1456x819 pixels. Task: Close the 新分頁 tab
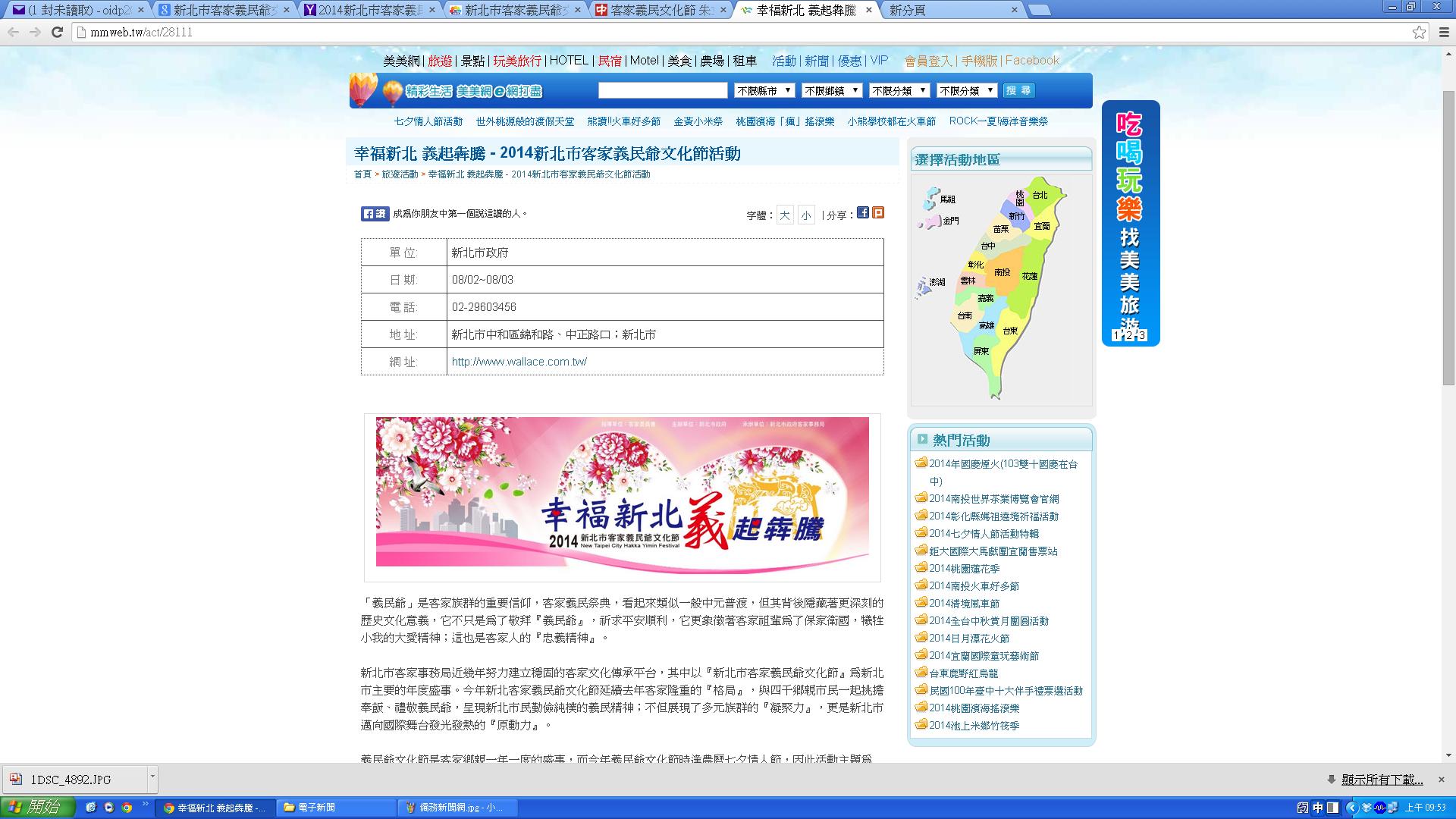1015,10
